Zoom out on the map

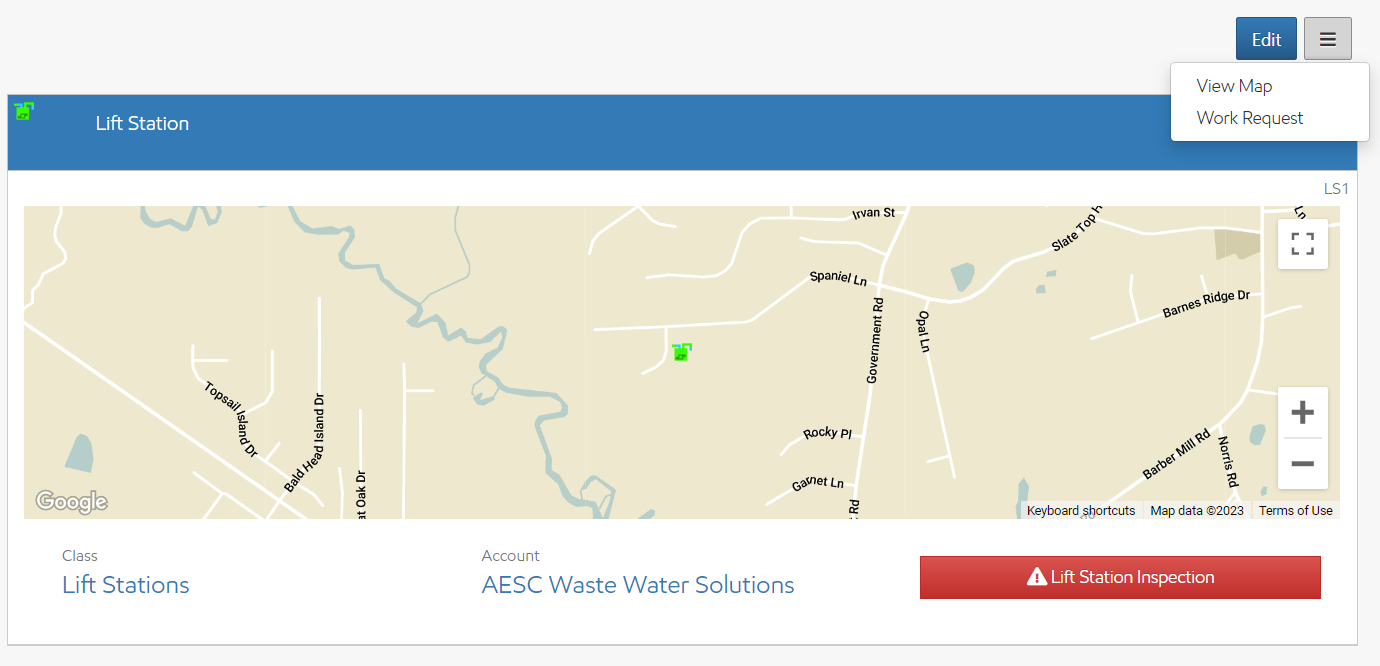tap(1302, 464)
